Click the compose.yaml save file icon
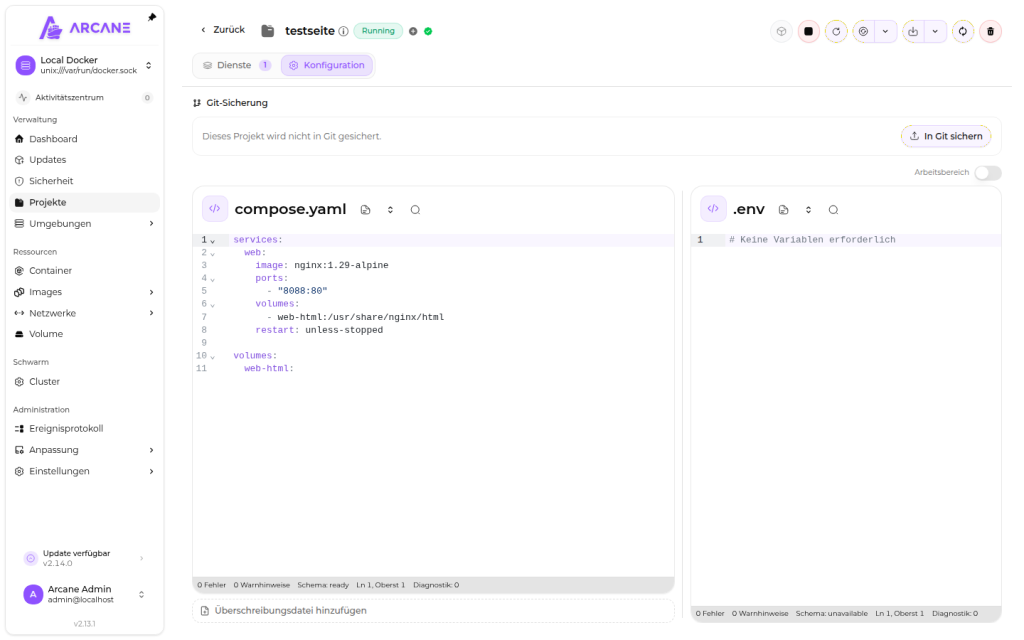This screenshot has width=1024, height=640. point(365,210)
